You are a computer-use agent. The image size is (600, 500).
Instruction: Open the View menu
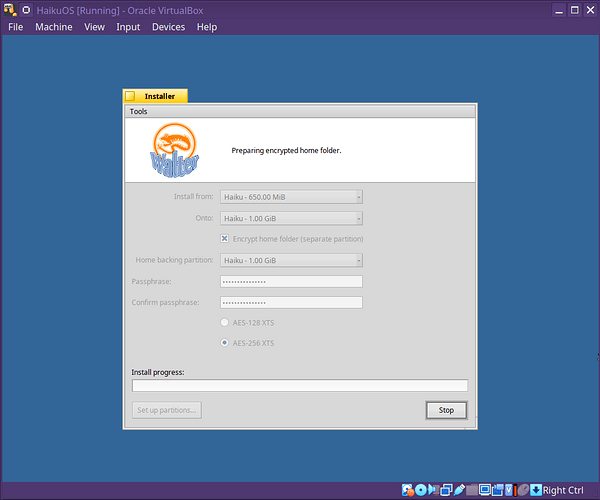[x=94, y=27]
